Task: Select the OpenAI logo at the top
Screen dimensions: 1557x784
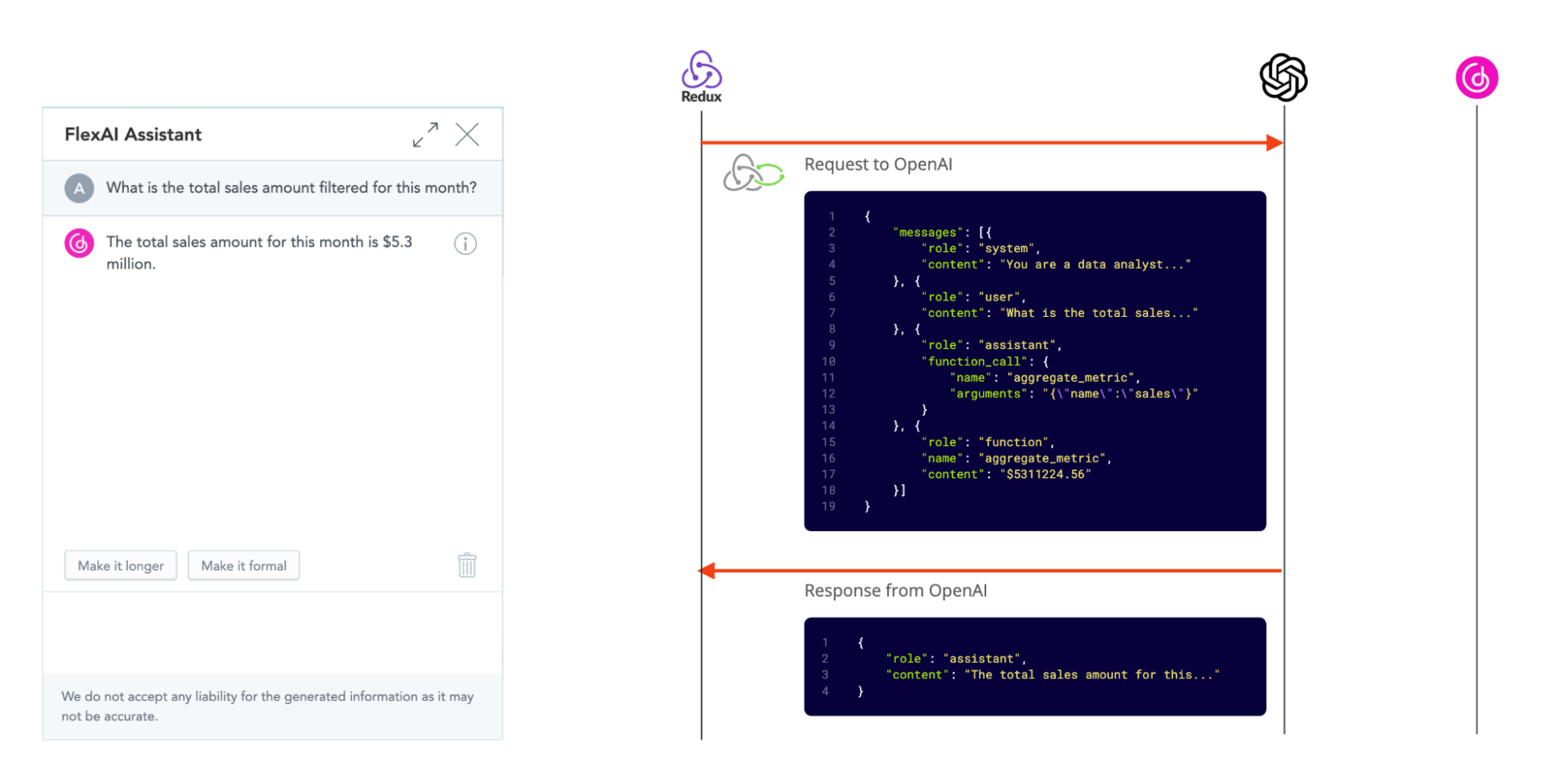Action: (1283, 76)
